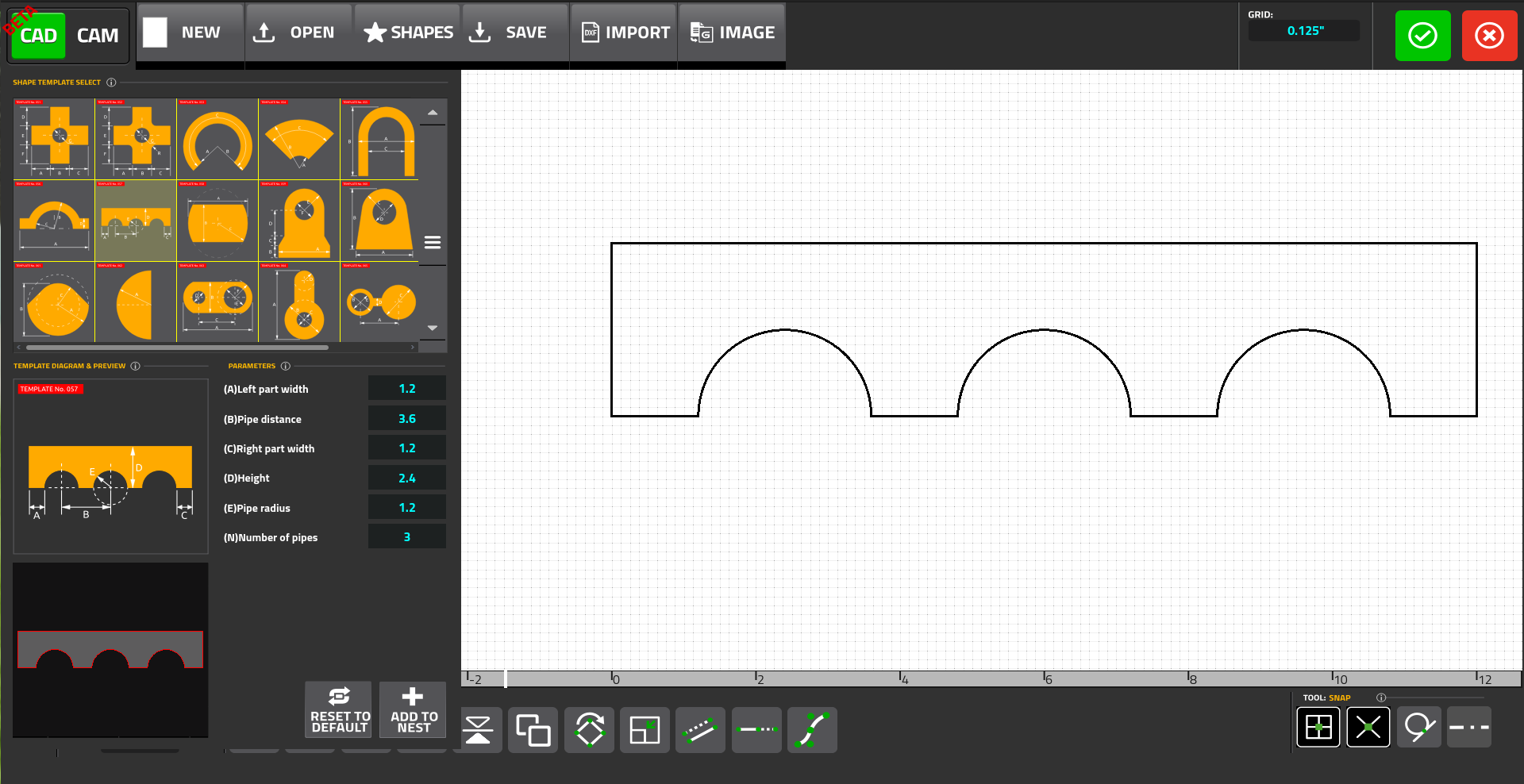Click RESET TO DEFAULT button
Screen dimensions: 1524x784
tap(338, 709)
